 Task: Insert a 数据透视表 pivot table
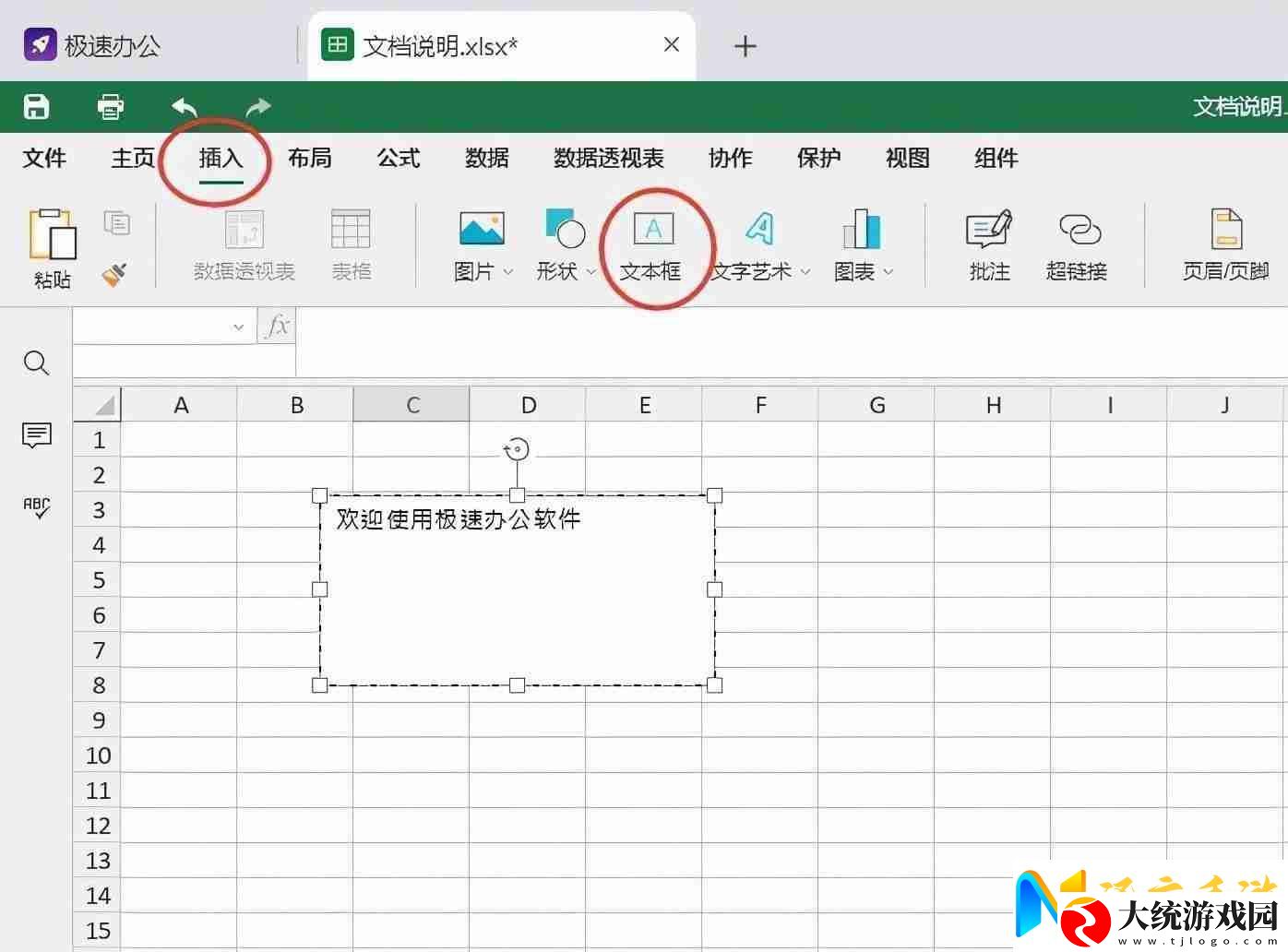tap(244, 245)
